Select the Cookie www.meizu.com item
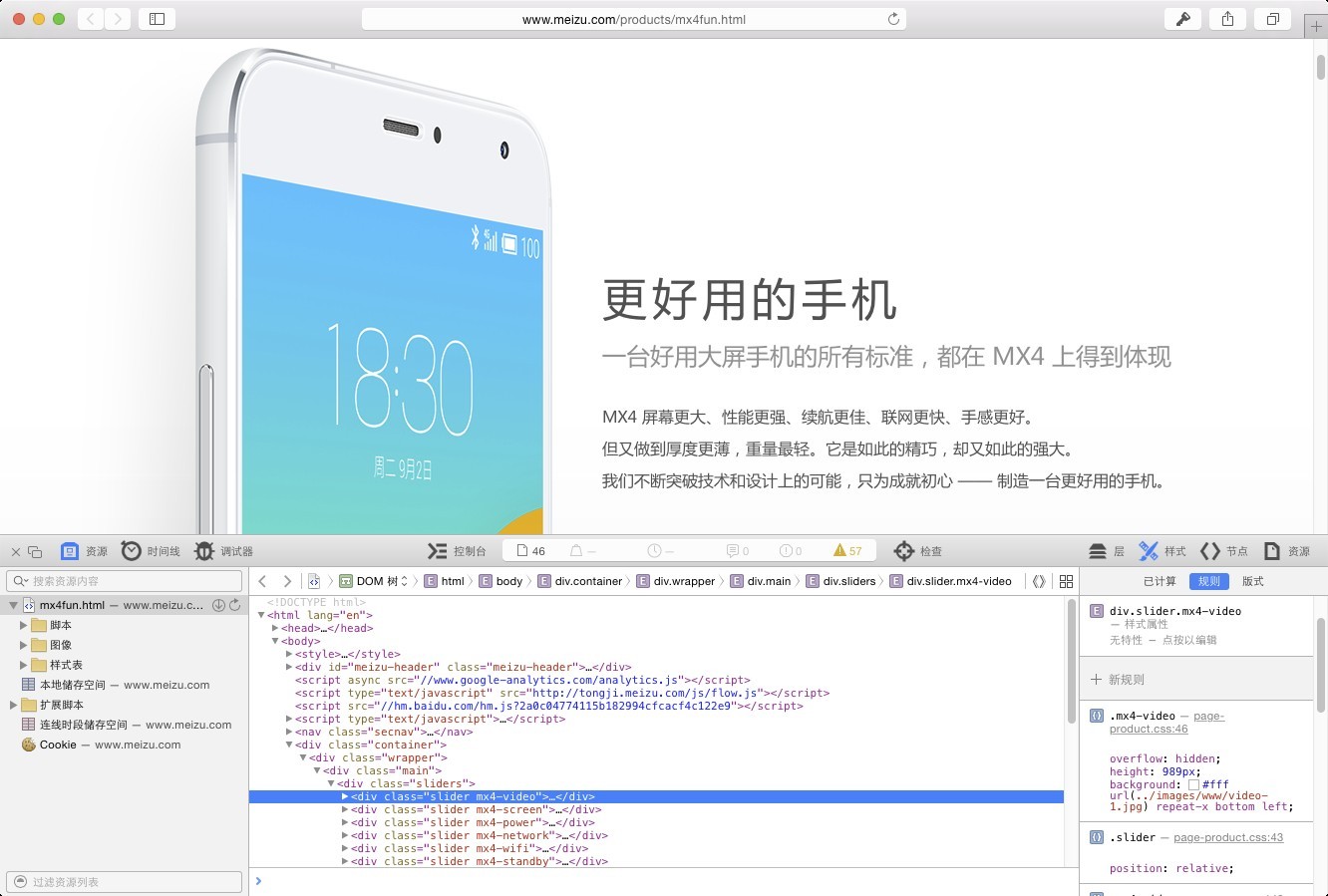 (x=125, y=745)
